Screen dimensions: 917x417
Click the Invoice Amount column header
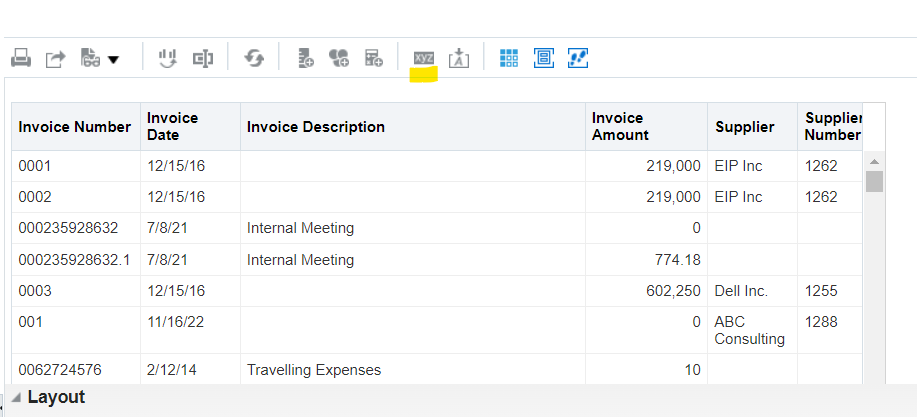pyautogui.click(x=620, y=126)
